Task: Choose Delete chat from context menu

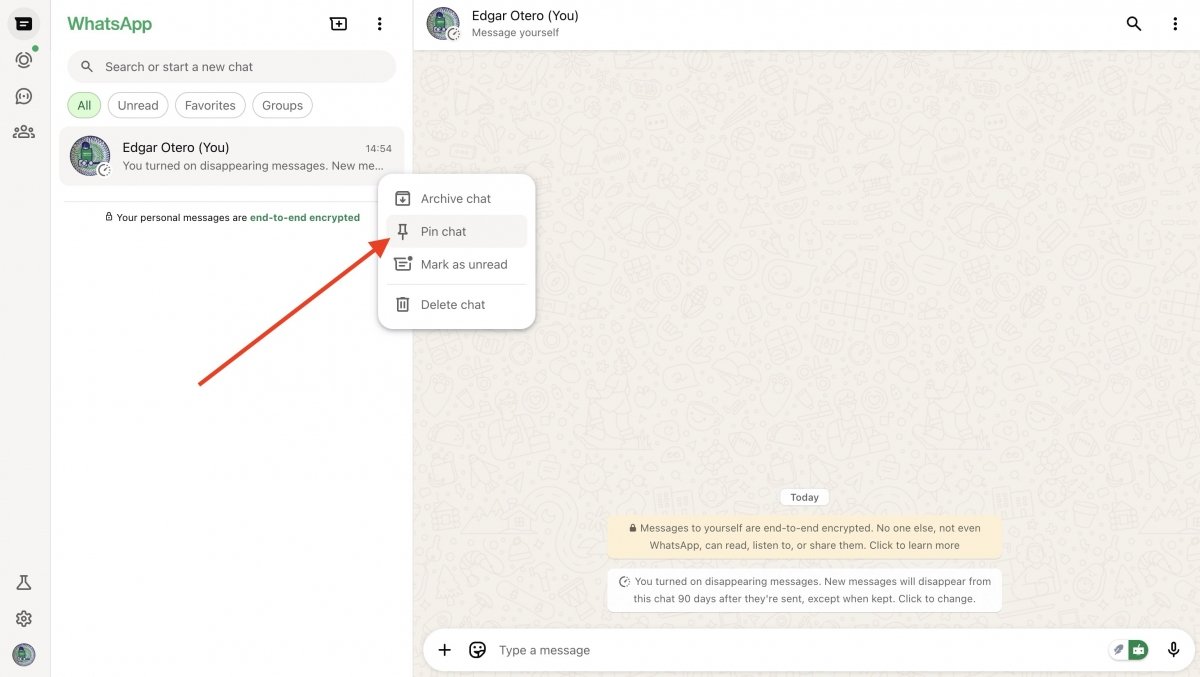Action: click(x=456, y=304)
